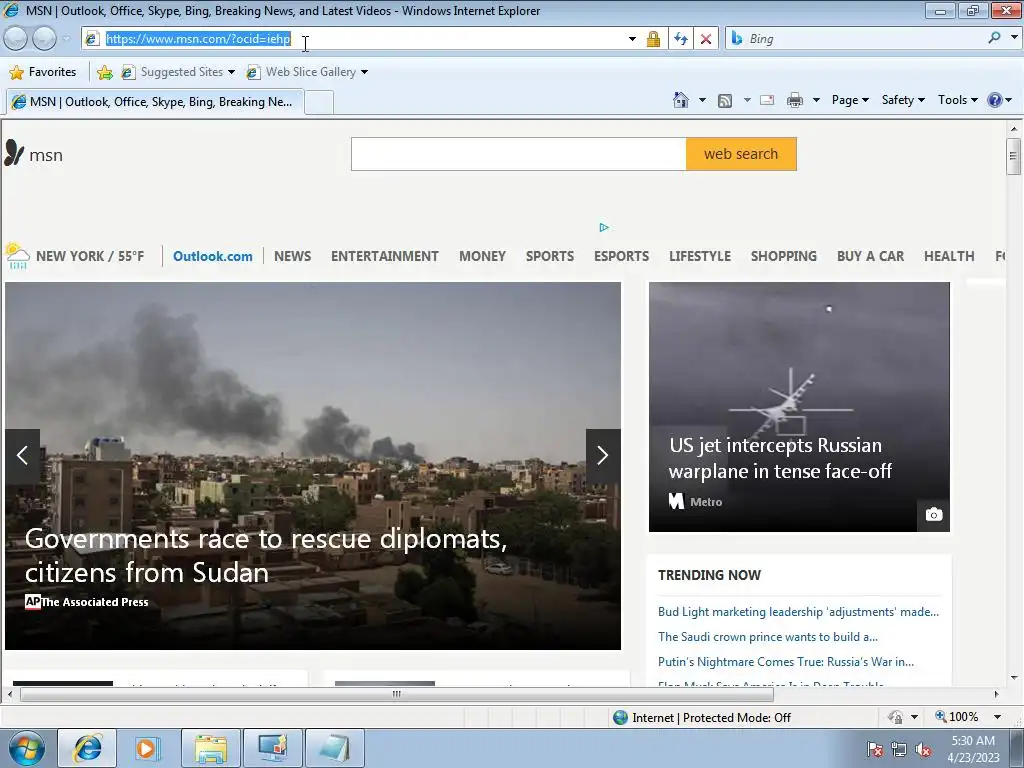
Task: Click the previous slide arrow on headline image
Action: pyautogui.click(x=22, y=456)
